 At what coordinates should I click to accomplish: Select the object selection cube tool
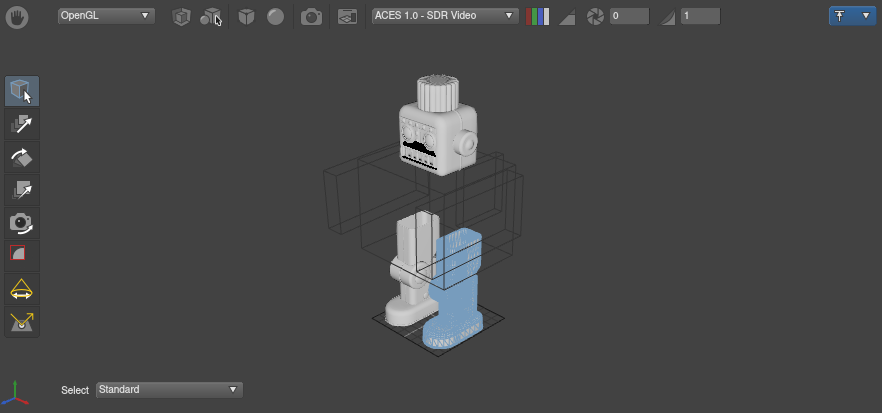[x=22, y=91]
